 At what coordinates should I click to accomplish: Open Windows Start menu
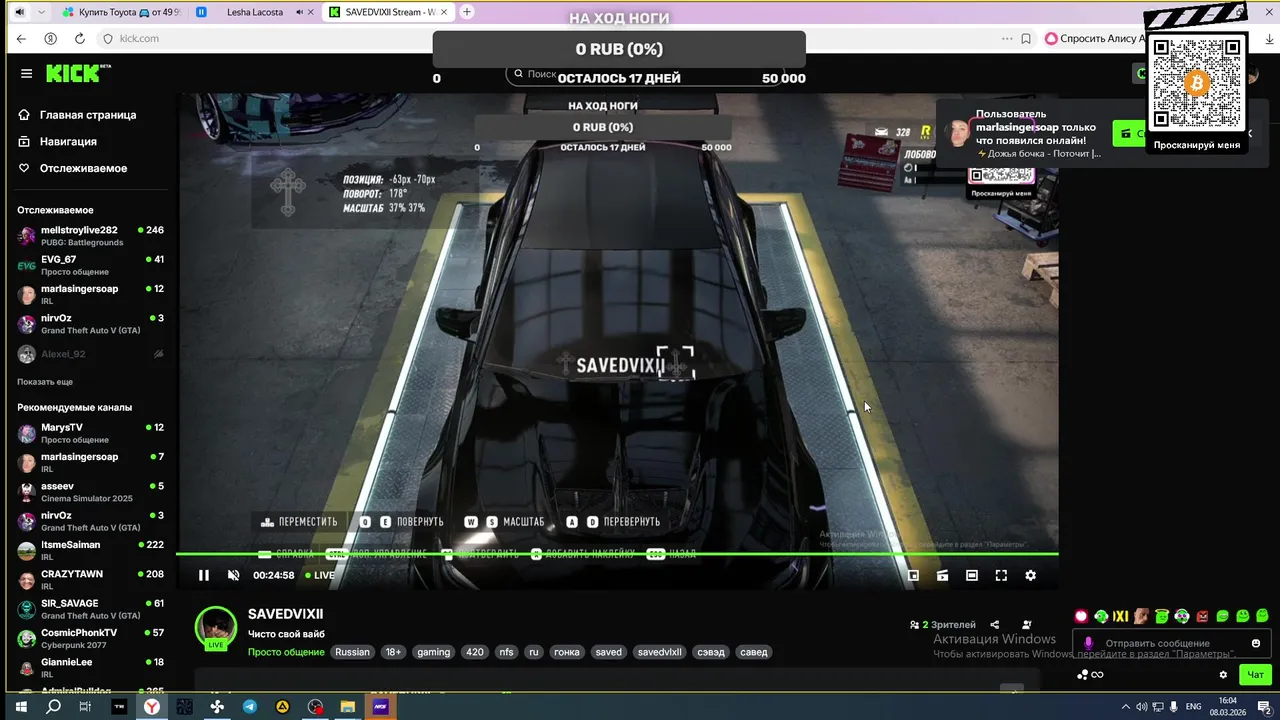tap(21, 706)
